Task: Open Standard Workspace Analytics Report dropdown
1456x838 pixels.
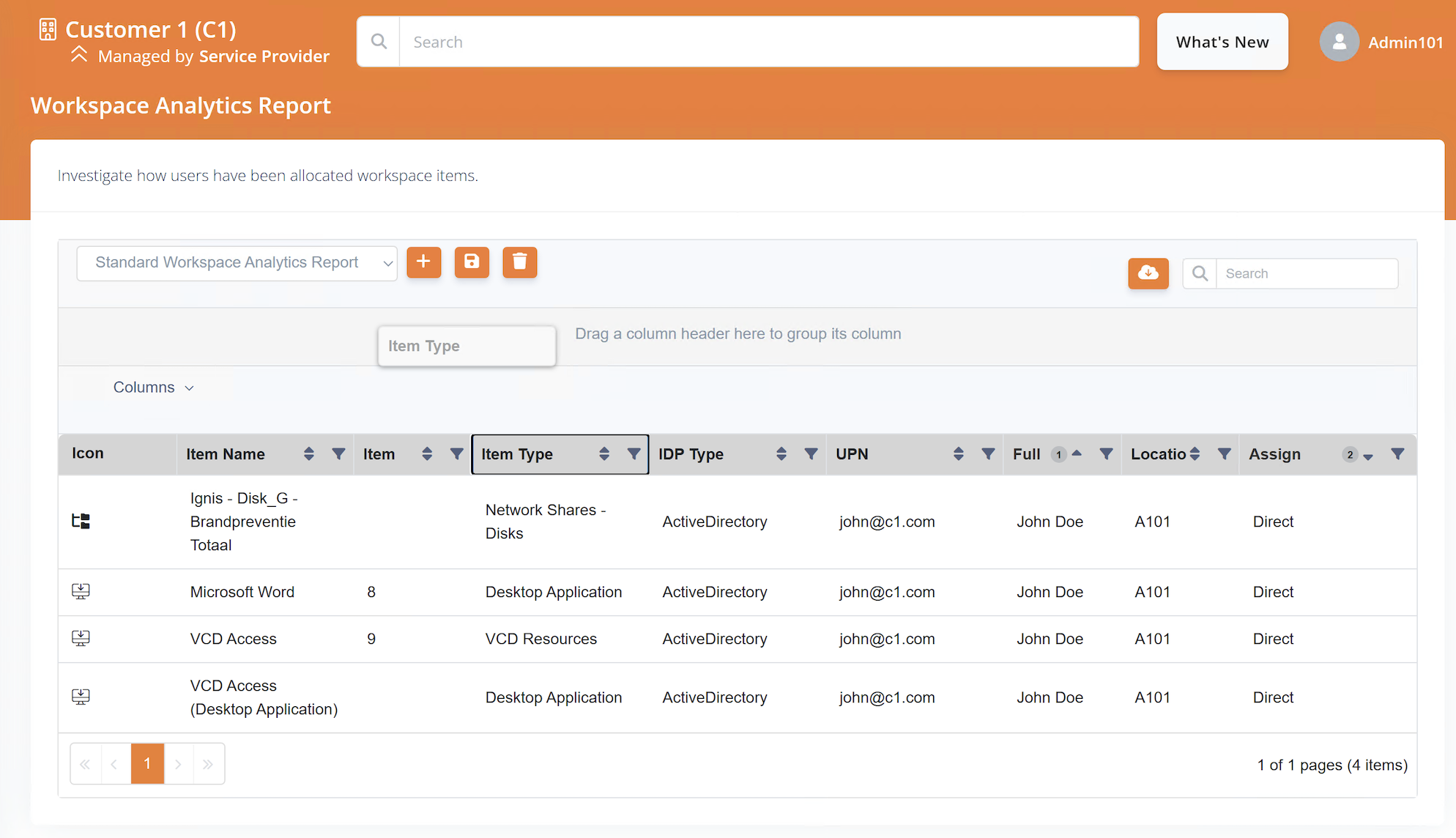Action: coord(237,263)
